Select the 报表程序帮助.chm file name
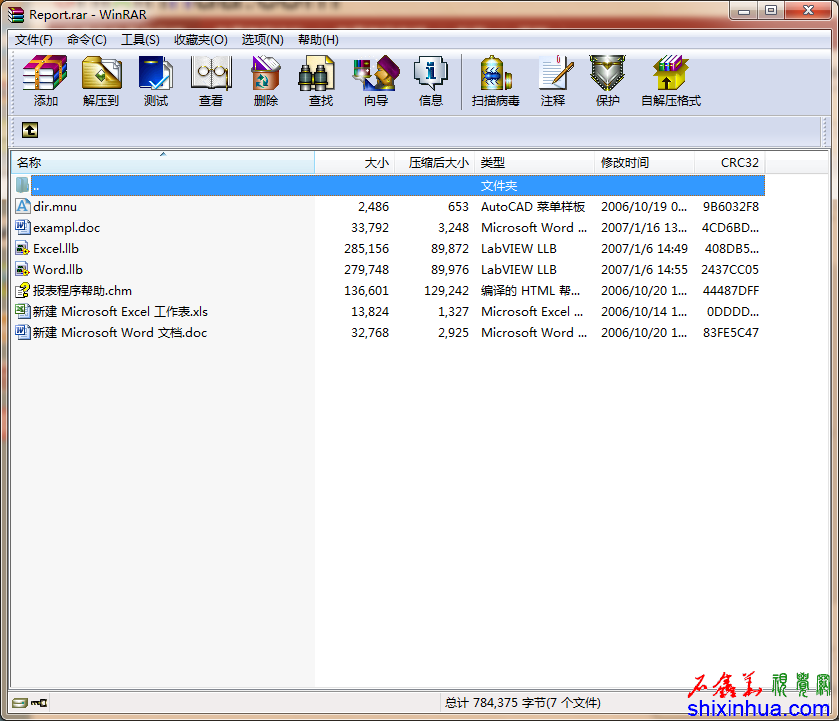The height and width of the screenshot is (721, 839). (x=82, y=291)
